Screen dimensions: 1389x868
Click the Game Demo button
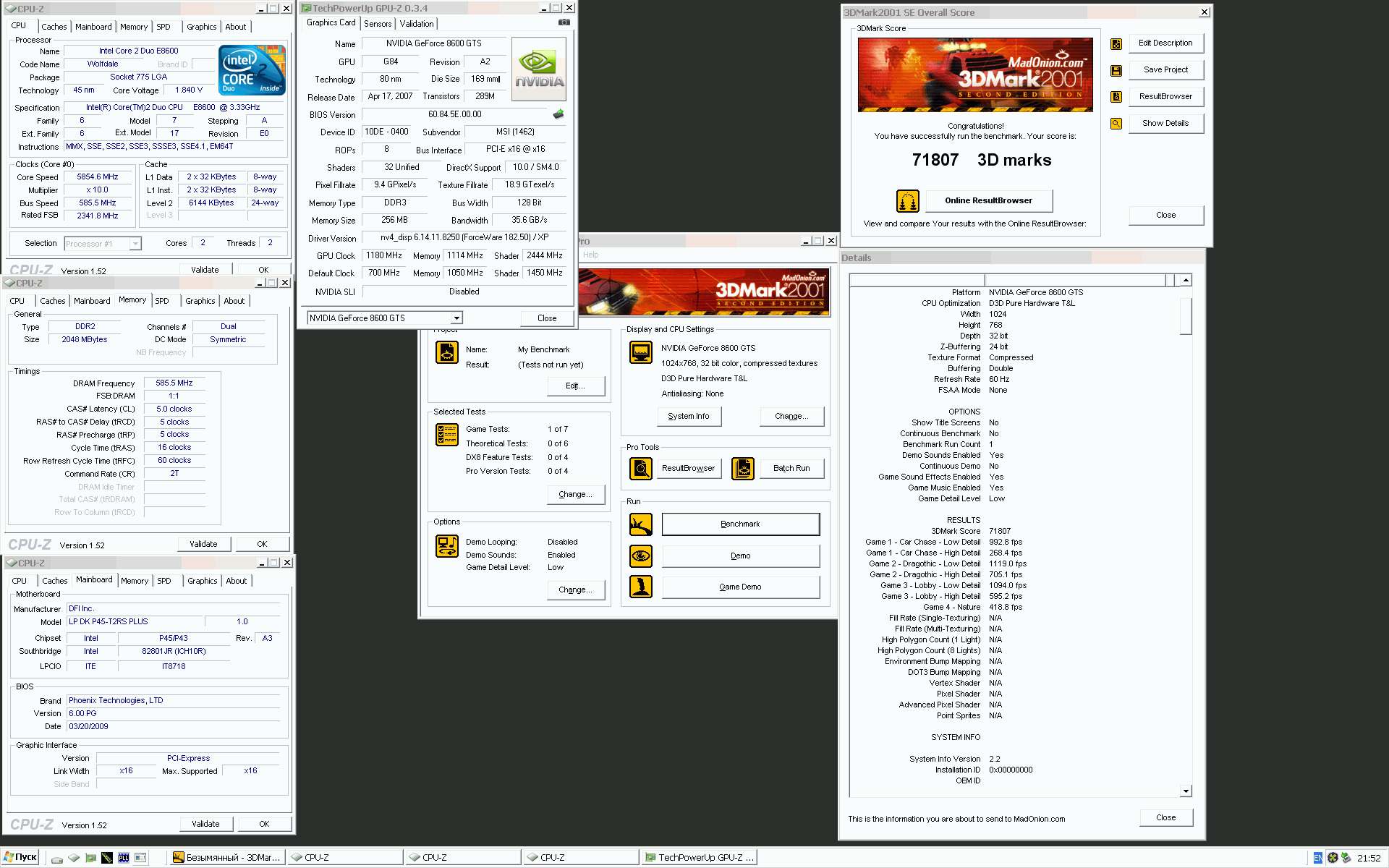(740, 587)
